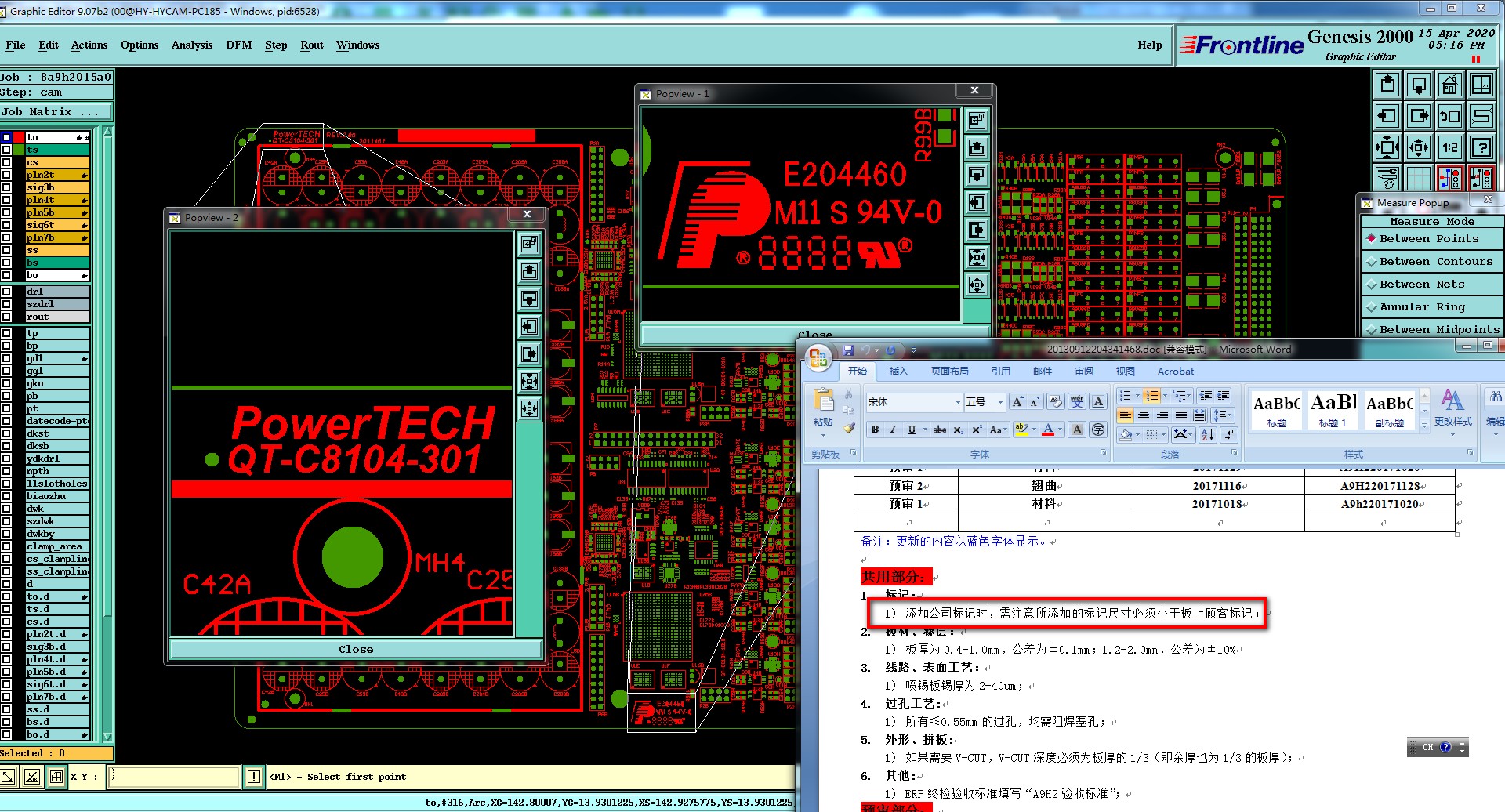Click the red color swatch of 'to' layer
This screenshot has width=1505, height=812.
19,137
